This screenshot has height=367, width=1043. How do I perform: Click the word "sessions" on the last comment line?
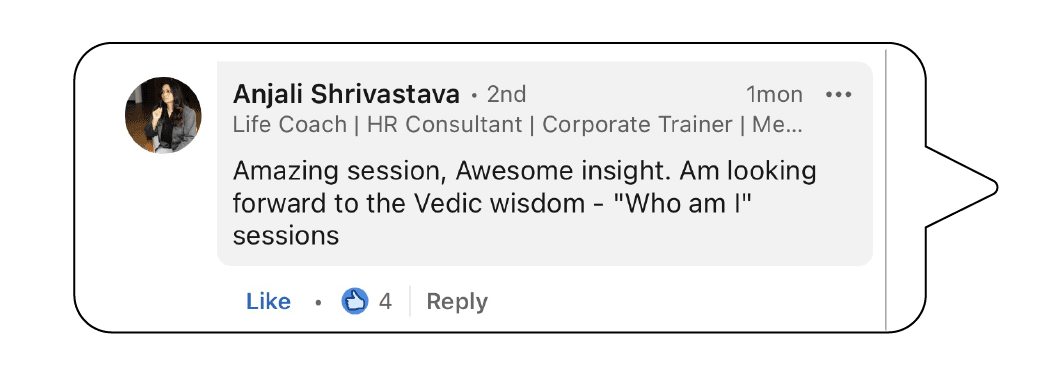coord(286,236)
